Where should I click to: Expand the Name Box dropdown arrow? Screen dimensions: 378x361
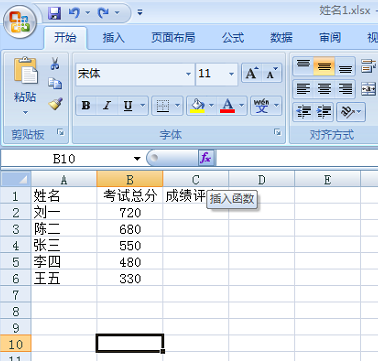137,159
